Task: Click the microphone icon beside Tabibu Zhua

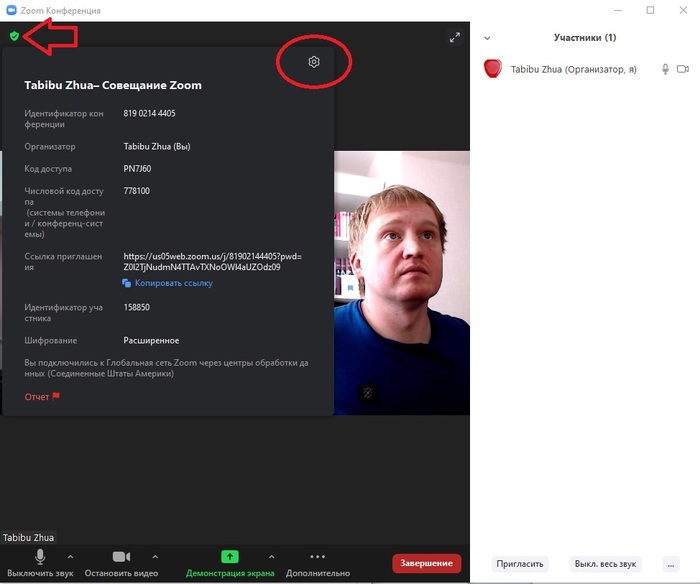Action: 665,69
